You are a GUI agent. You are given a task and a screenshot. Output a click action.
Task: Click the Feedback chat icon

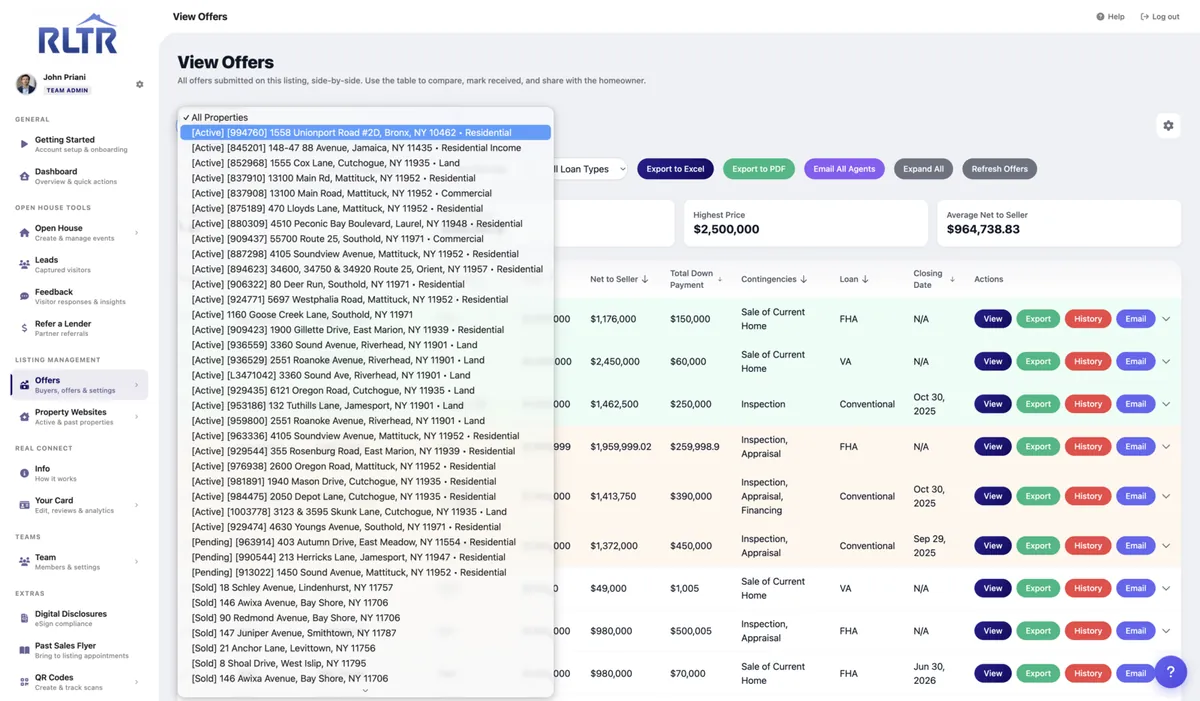[x=24, y=297]
